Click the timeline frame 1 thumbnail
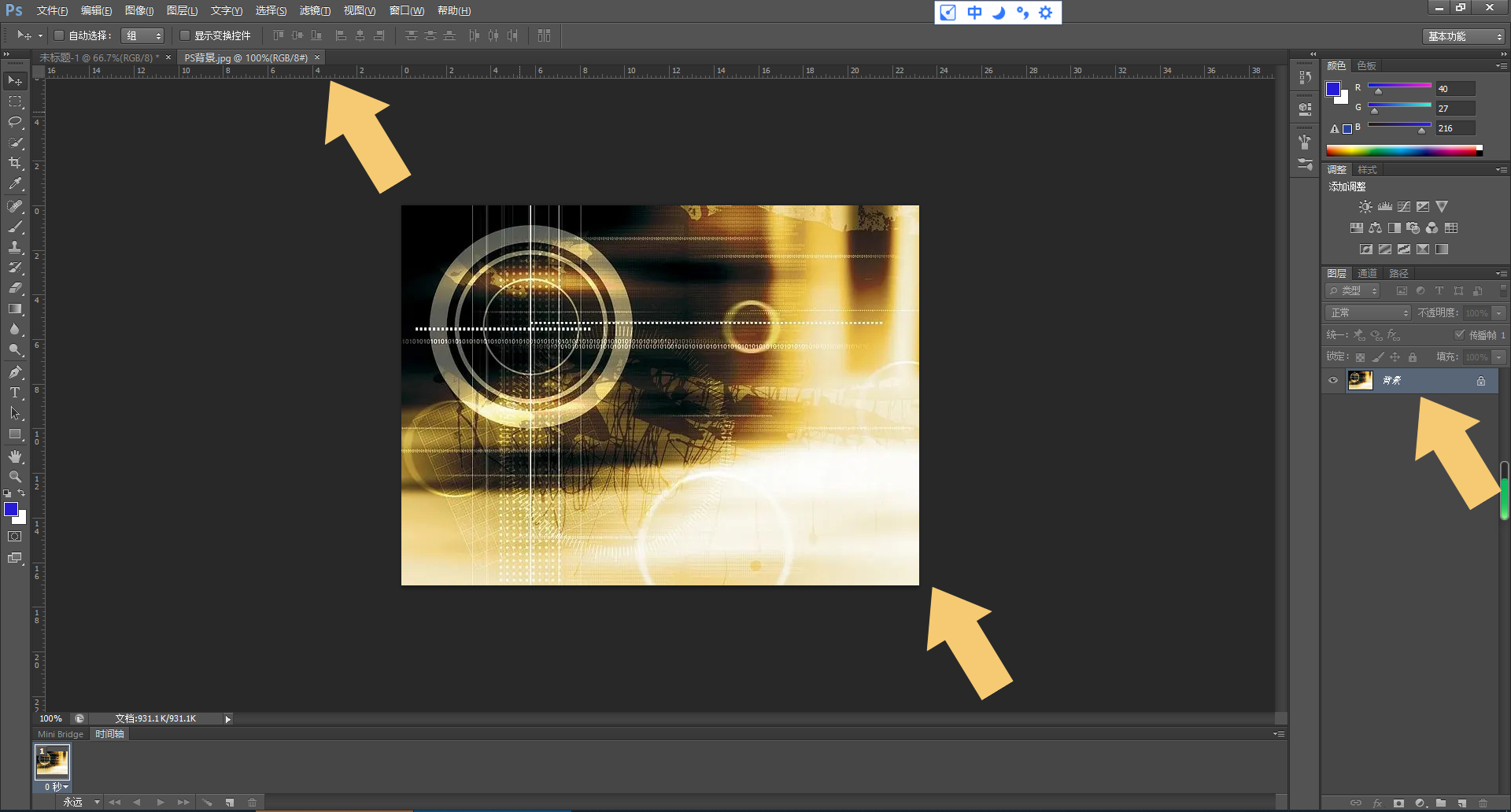The image size is (1511, 812). [x=53, y=762]
